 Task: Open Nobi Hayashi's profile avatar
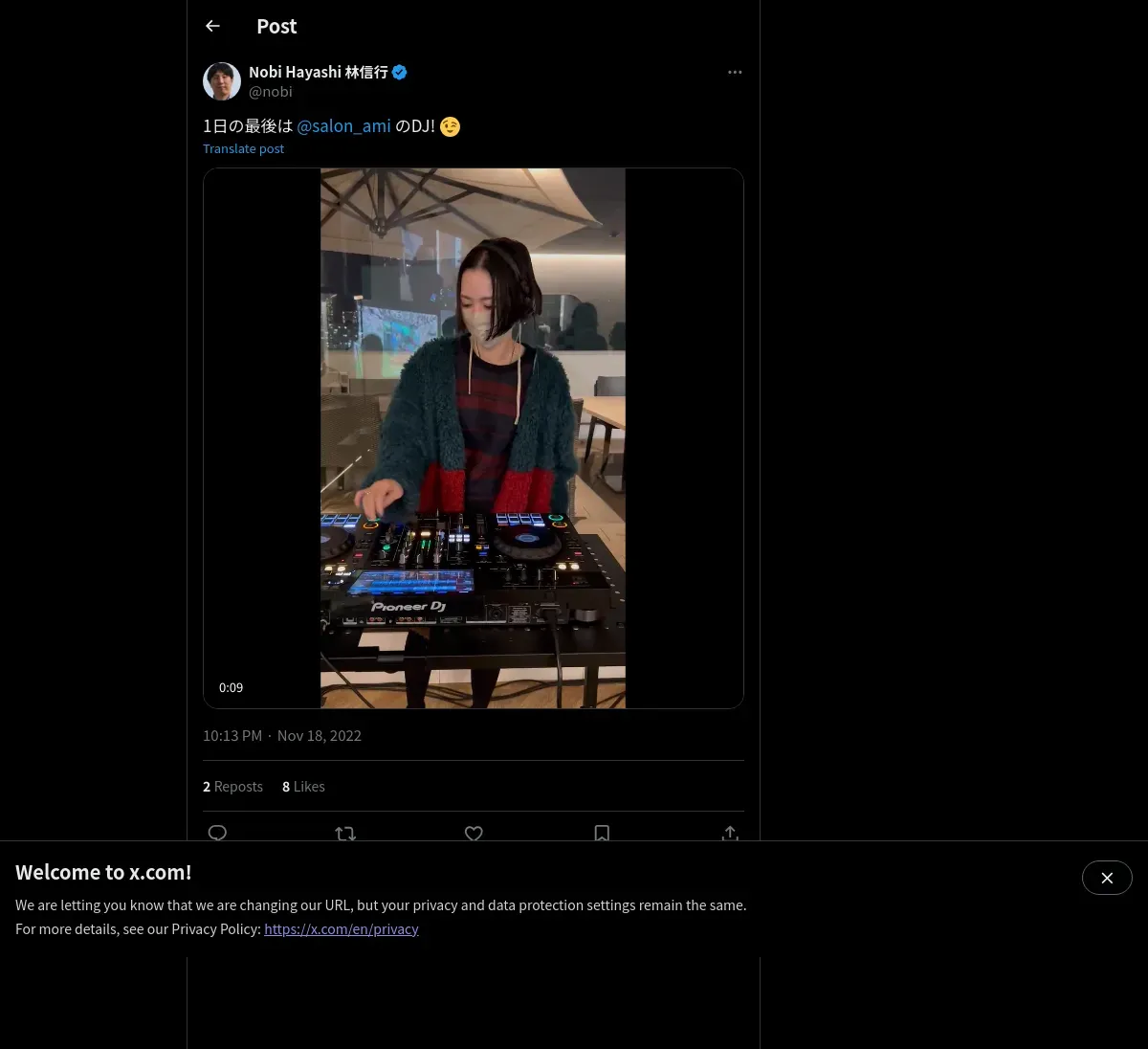pos(222,81)
